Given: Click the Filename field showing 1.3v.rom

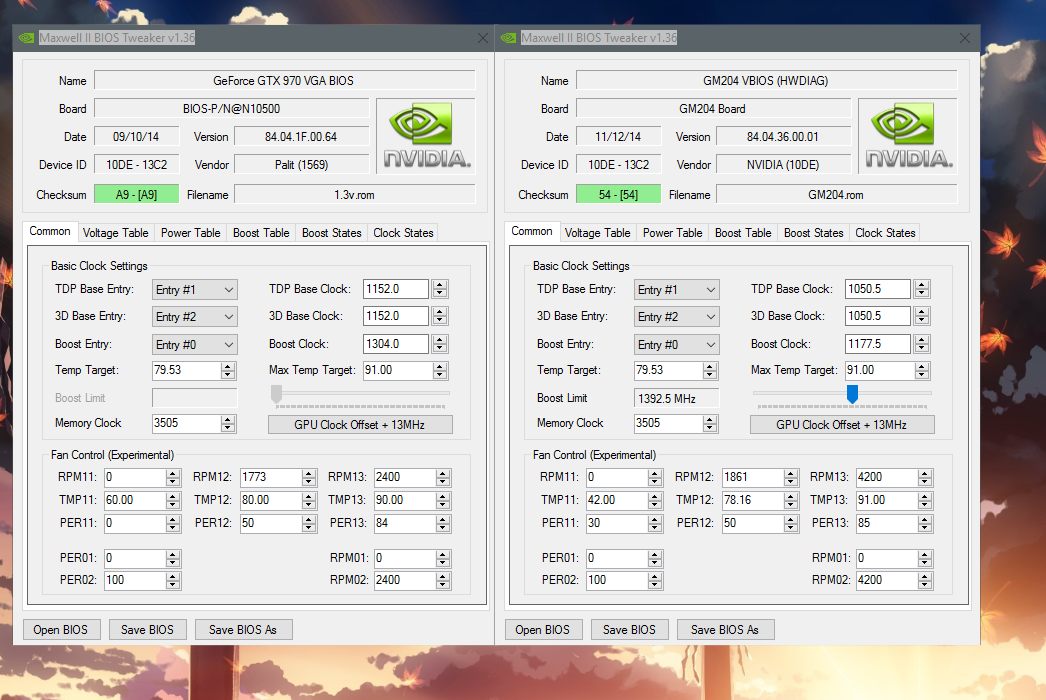Looking at the screenshot, I should (x=355, y=194).
